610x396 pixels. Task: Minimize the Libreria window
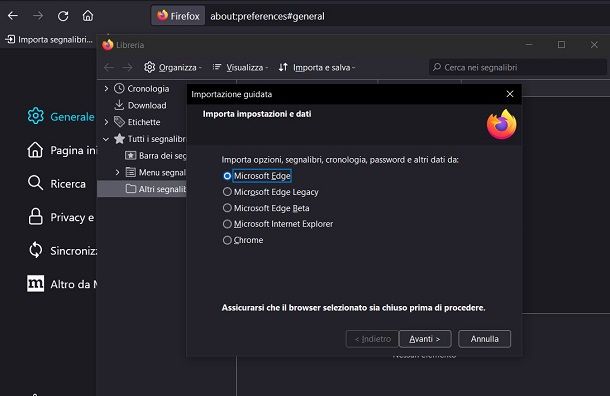(529, 45)
